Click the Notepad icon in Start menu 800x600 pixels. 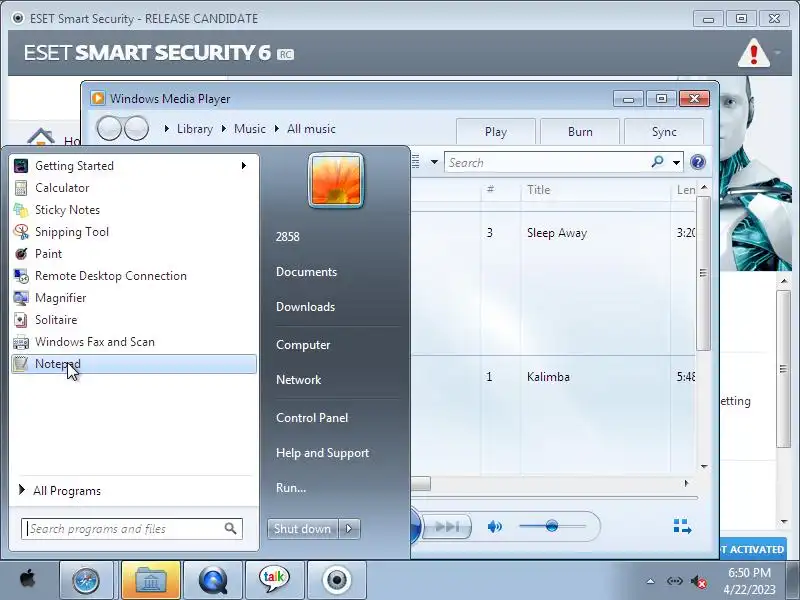point(21,364)
